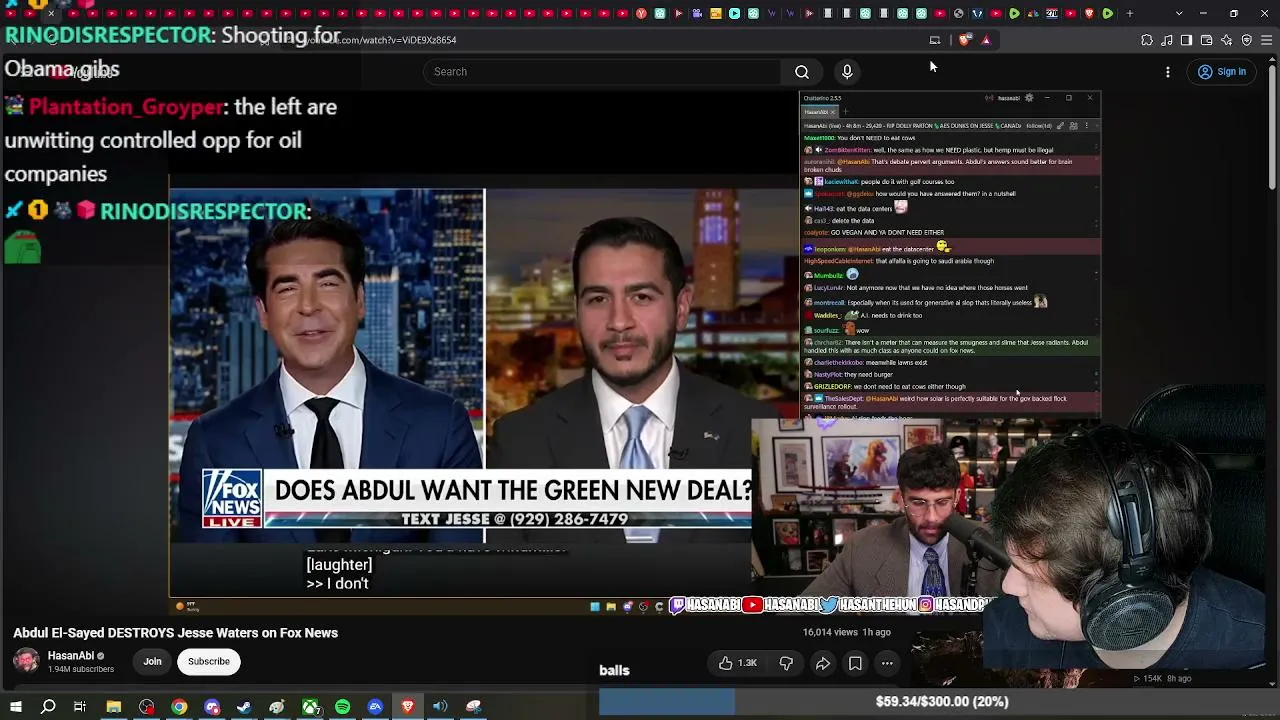
Task: Subscribe to the HasanAbi channel
Action: [209, 661]
